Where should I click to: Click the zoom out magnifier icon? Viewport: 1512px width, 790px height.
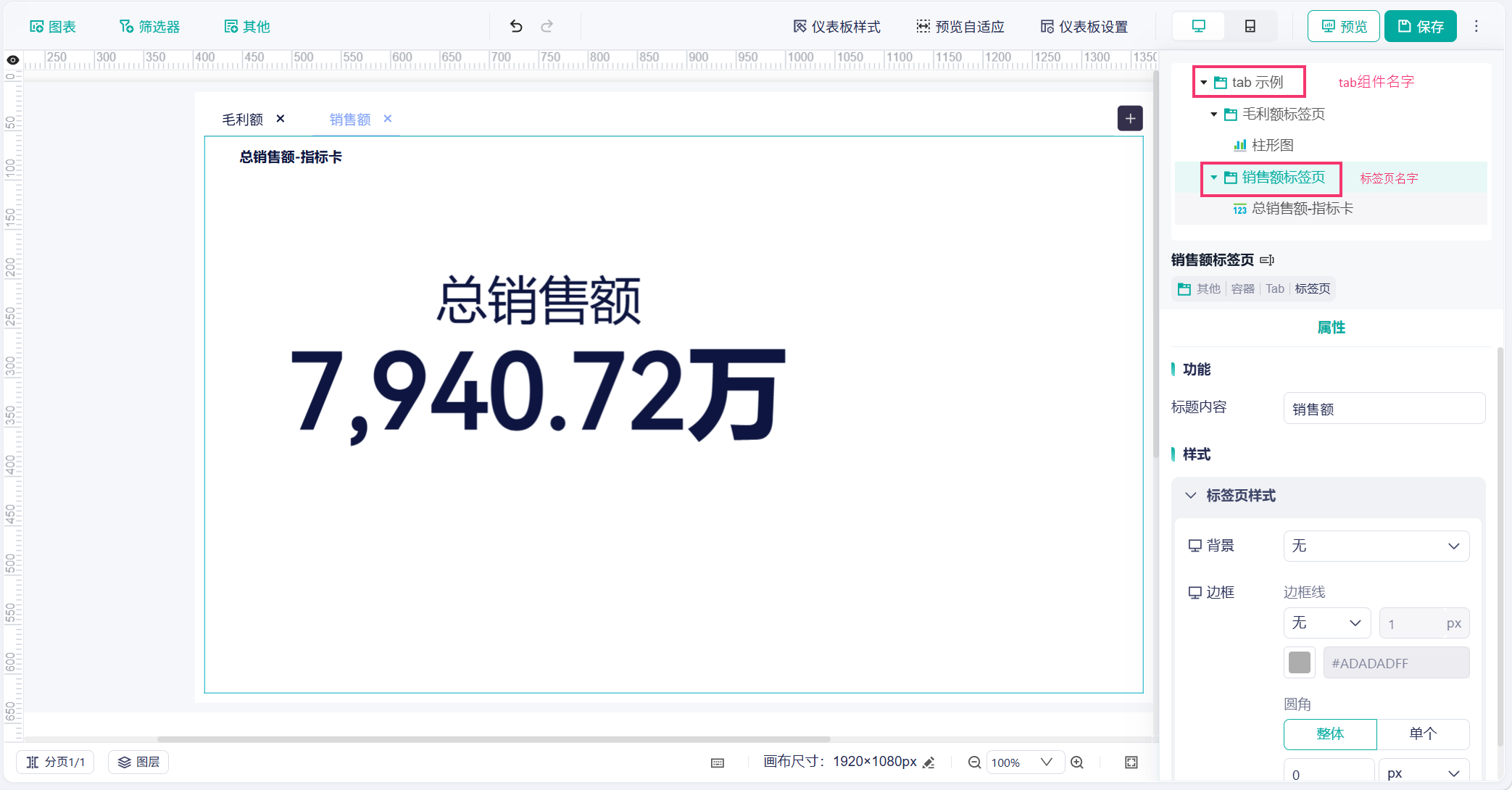[975, 762]
